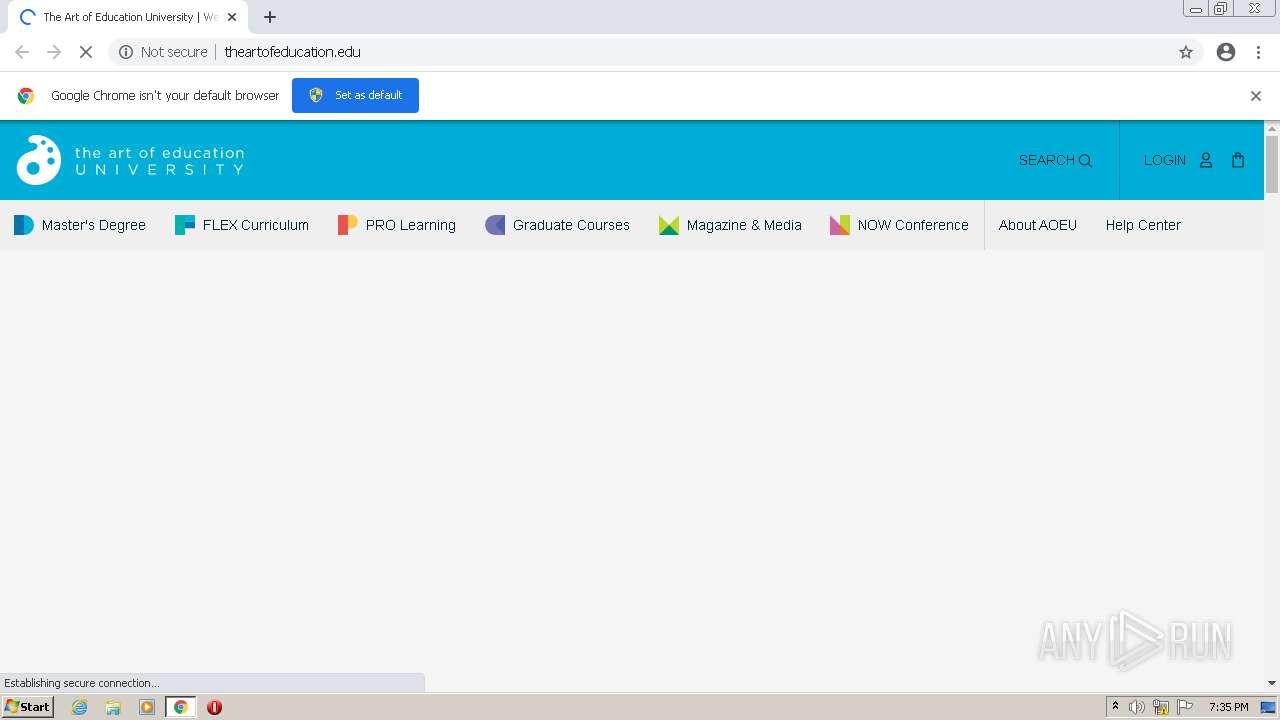Click the user account silhouette icon
Screen dimensions: 1280x720
coord(1206,160)
